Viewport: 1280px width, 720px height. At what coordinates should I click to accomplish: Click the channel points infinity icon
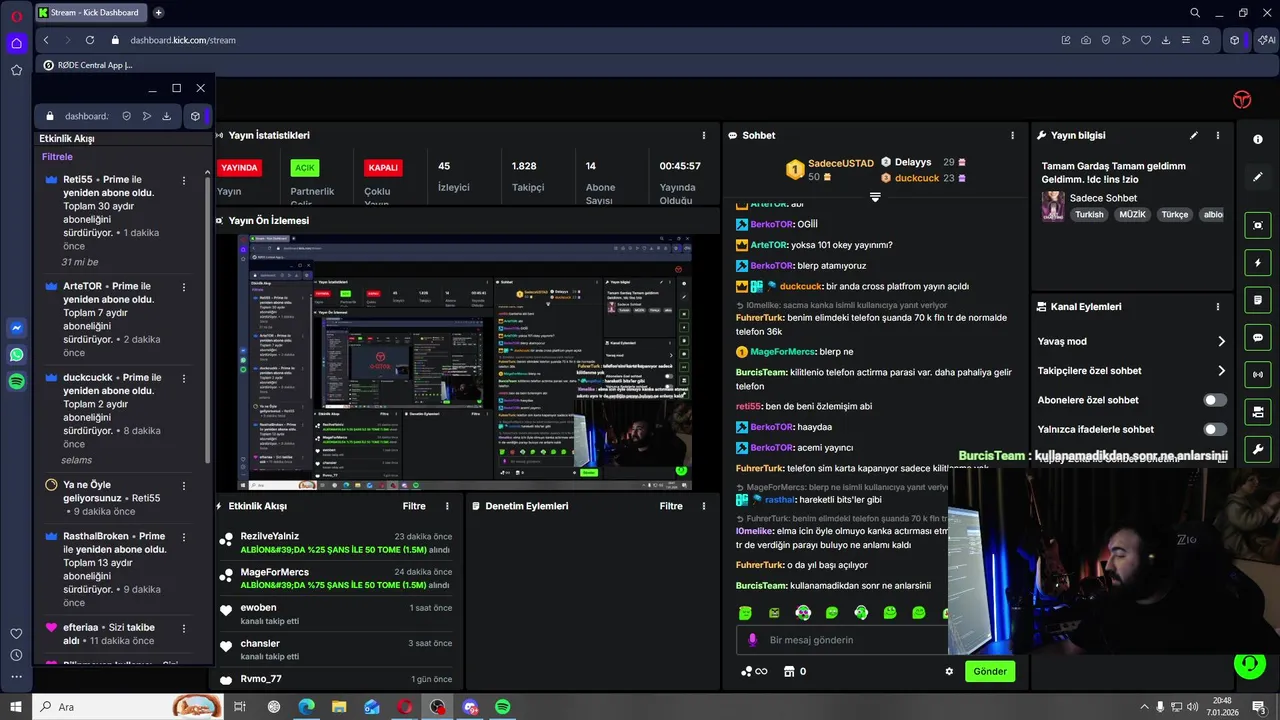(754, 671)
